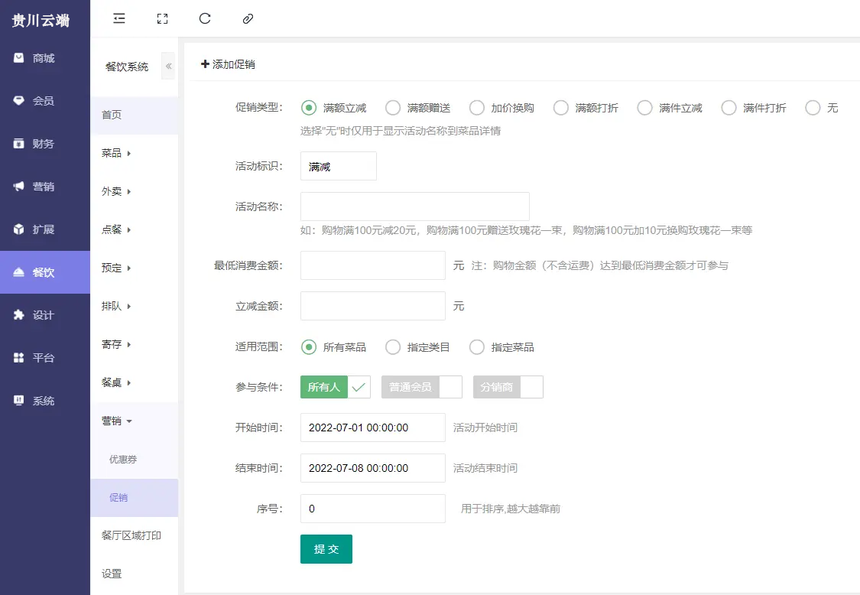Click the 序号 input field
This screenshot has height=595, width=860.
coord(373,509)
